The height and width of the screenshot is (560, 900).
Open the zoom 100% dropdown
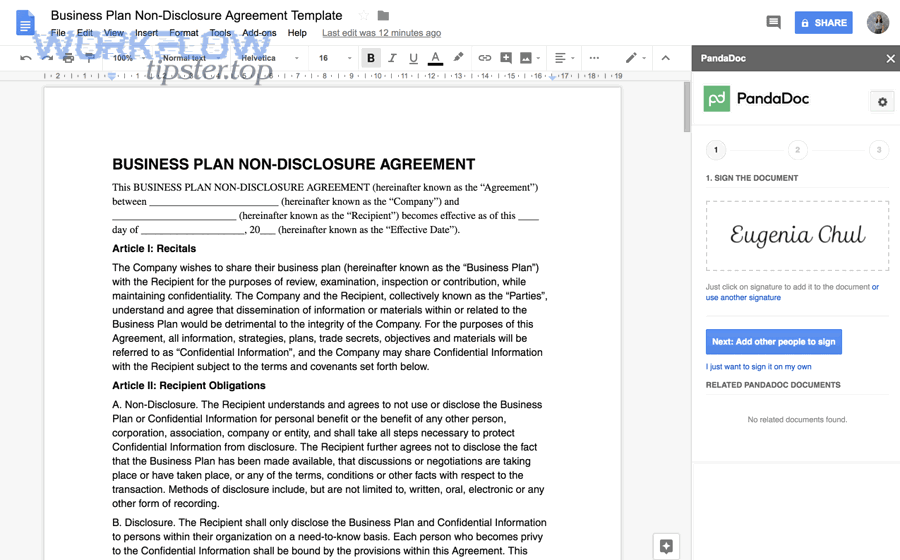coord(129,58)
